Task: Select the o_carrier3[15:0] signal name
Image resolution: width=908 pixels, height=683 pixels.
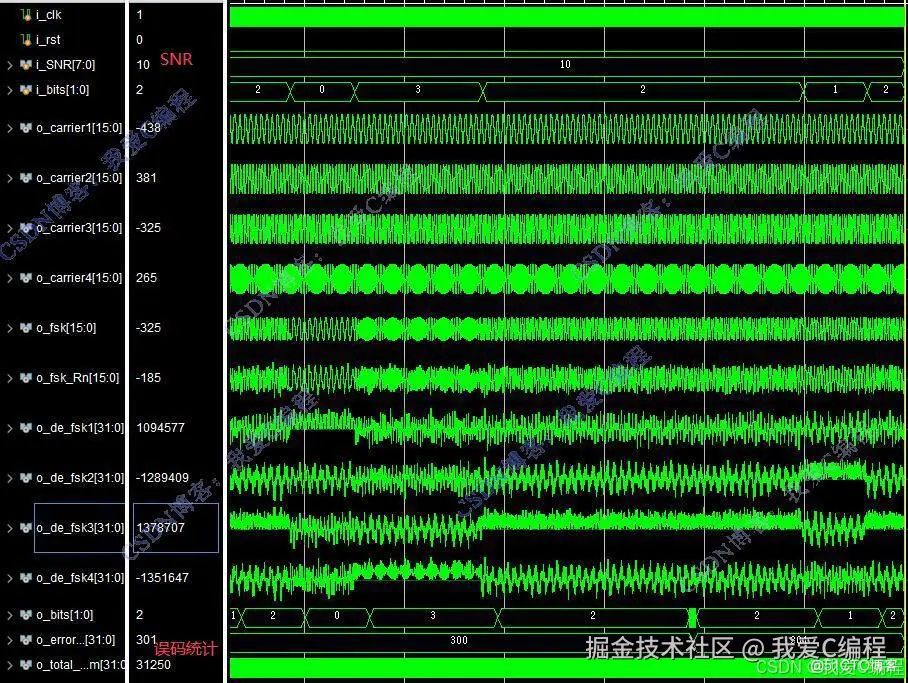Action: coord(79,228)
